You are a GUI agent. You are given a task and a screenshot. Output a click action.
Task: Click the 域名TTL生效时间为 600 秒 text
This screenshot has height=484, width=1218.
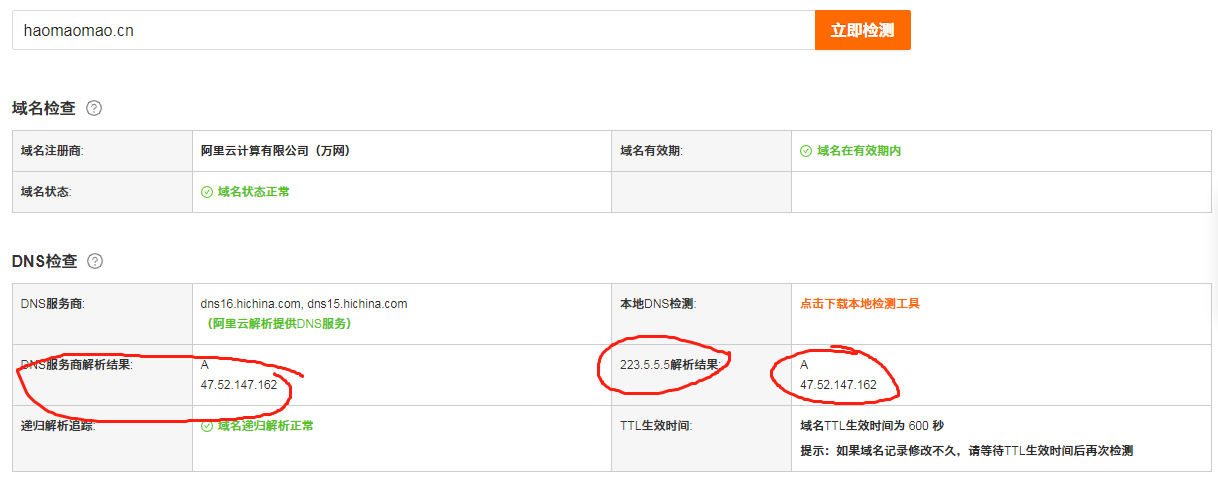tap(872, 426)
